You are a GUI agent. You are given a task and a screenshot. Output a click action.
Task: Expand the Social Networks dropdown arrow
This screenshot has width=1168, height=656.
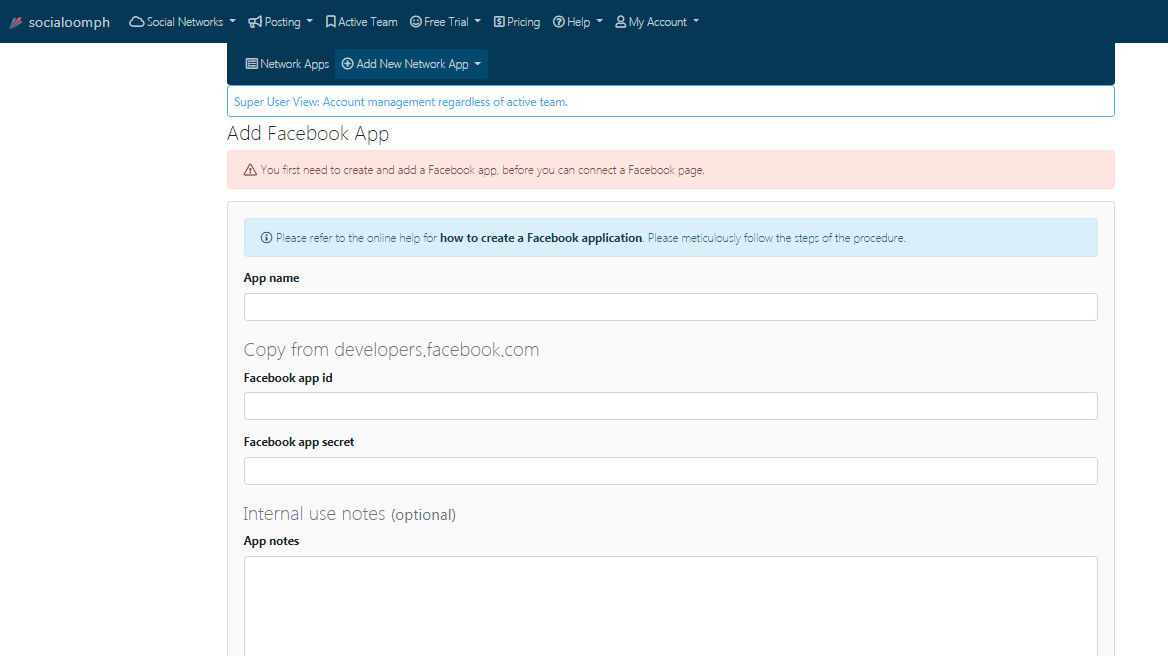click(232, 22)
